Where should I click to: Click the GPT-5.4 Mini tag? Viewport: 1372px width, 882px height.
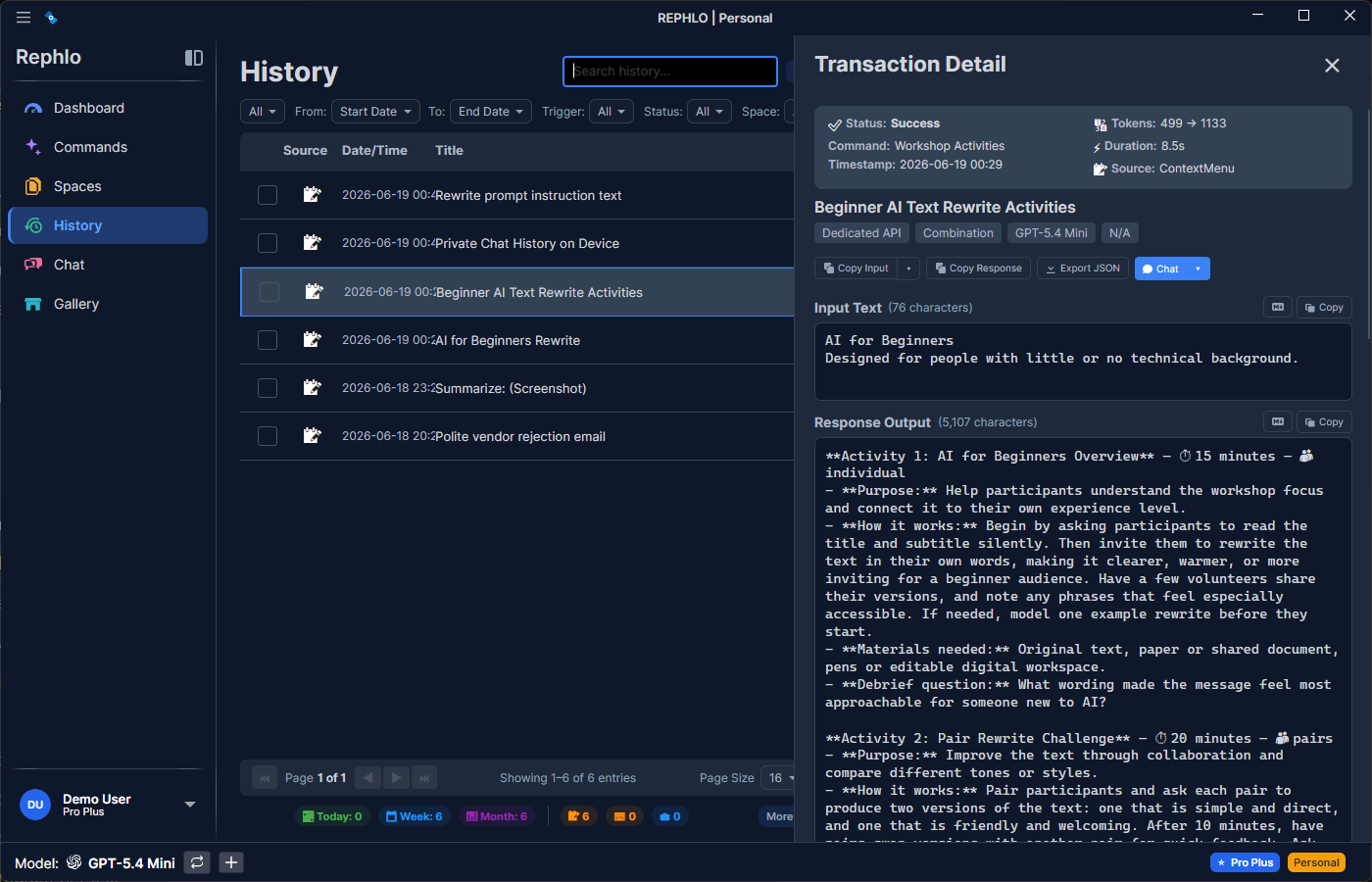(x=1051, y=233)
